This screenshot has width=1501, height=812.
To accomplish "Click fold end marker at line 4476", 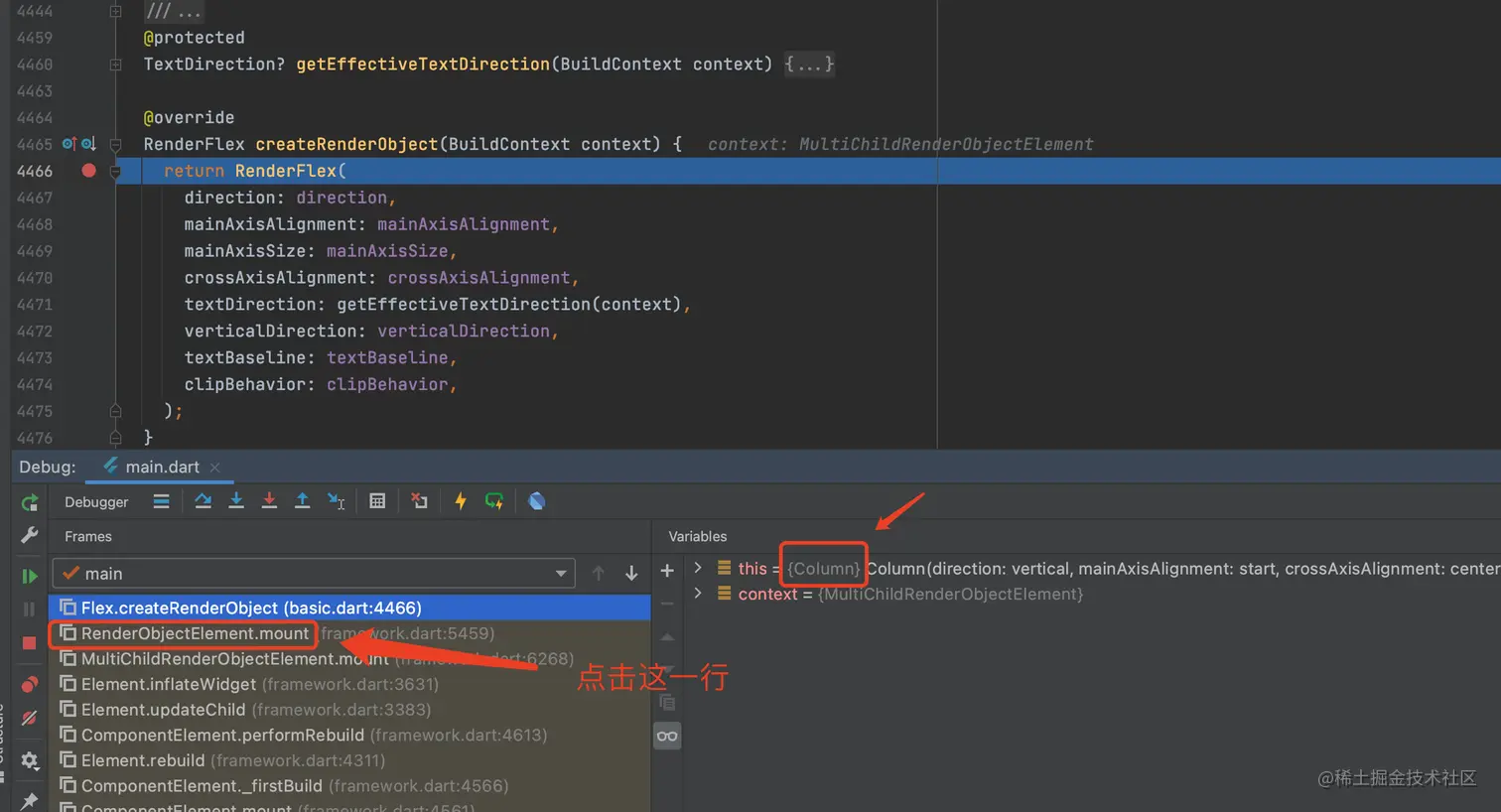I will (115, 438).
